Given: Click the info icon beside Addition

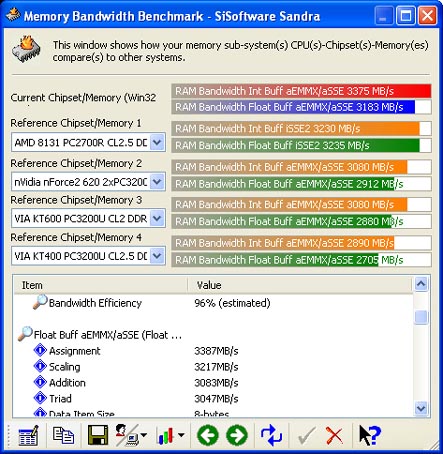Looking at the screenshot, I should click(40, 382).
